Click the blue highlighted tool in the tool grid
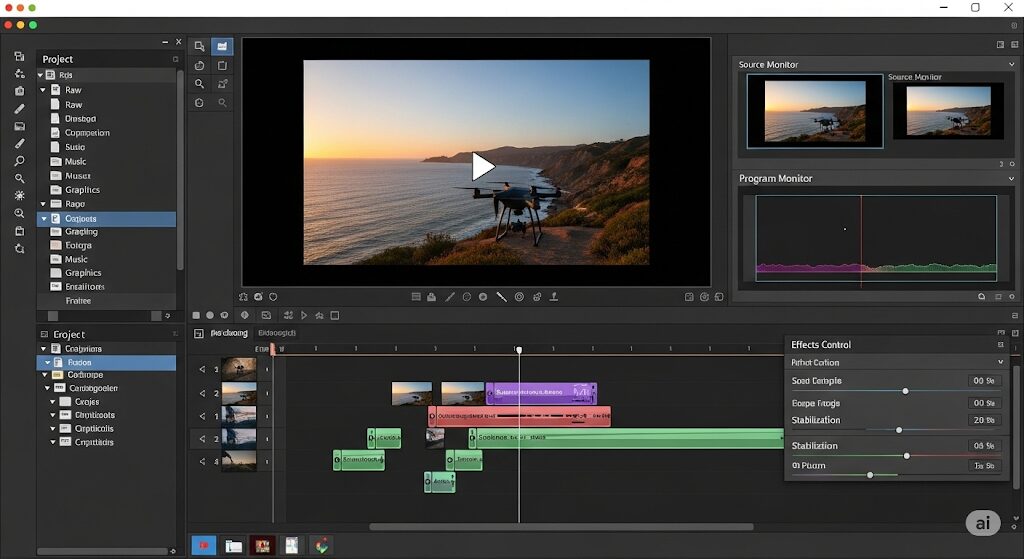Image resolution: width=1024 pixels, height=559 pixels. [222, 46]
